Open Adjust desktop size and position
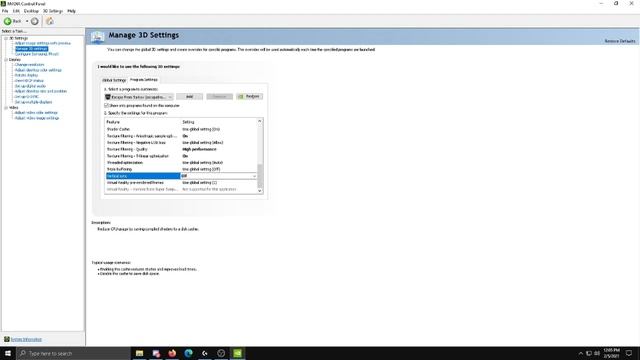The height and width of the screenshot is (360, 640). pyautogui.click(x=41, y=91)
